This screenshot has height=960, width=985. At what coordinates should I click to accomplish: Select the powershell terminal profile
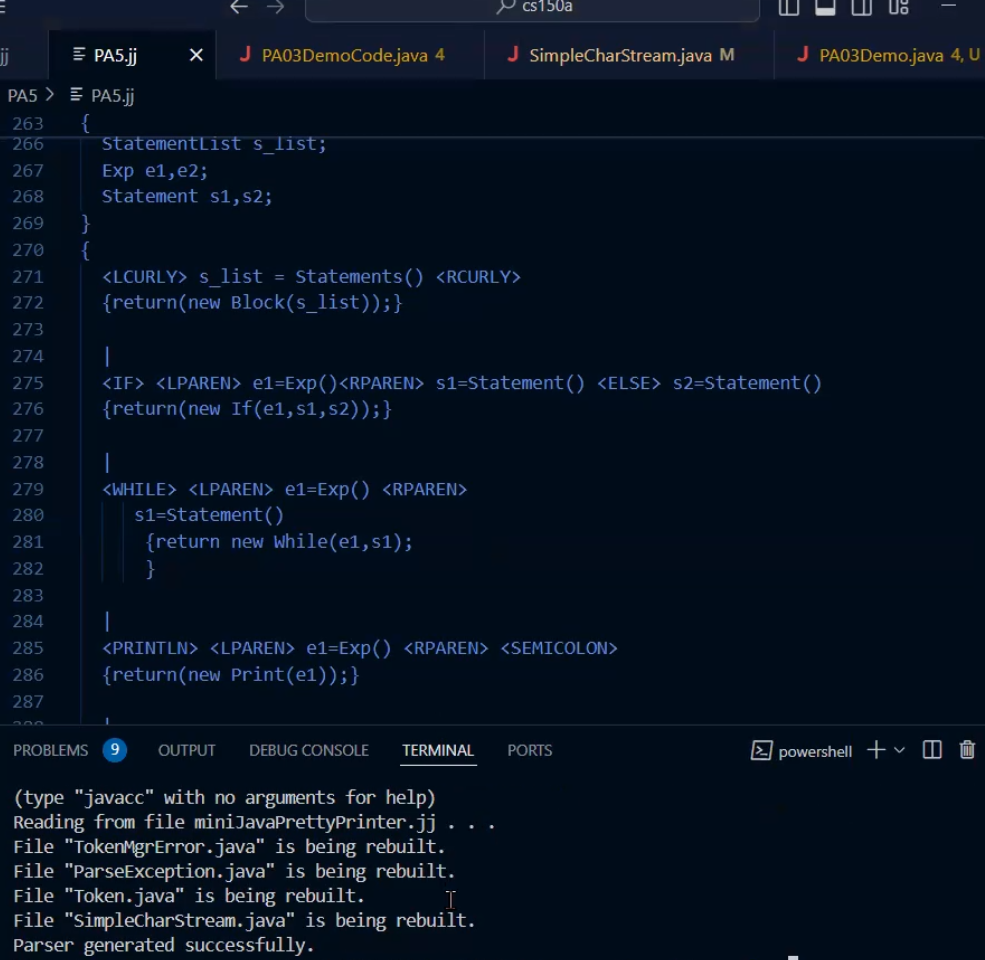click(x=801, y=751)
